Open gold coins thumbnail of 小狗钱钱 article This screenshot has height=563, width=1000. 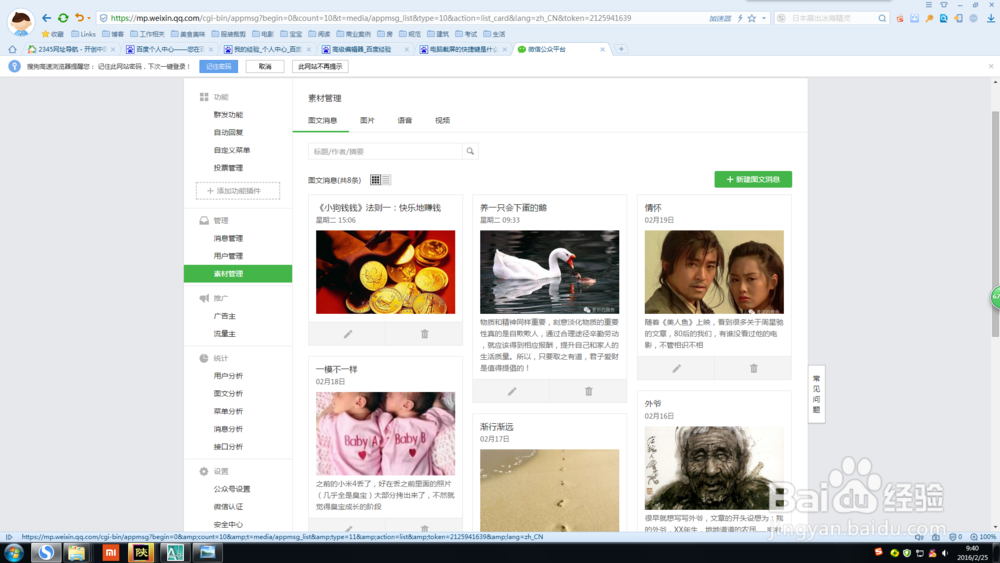(x=385, y=272)
